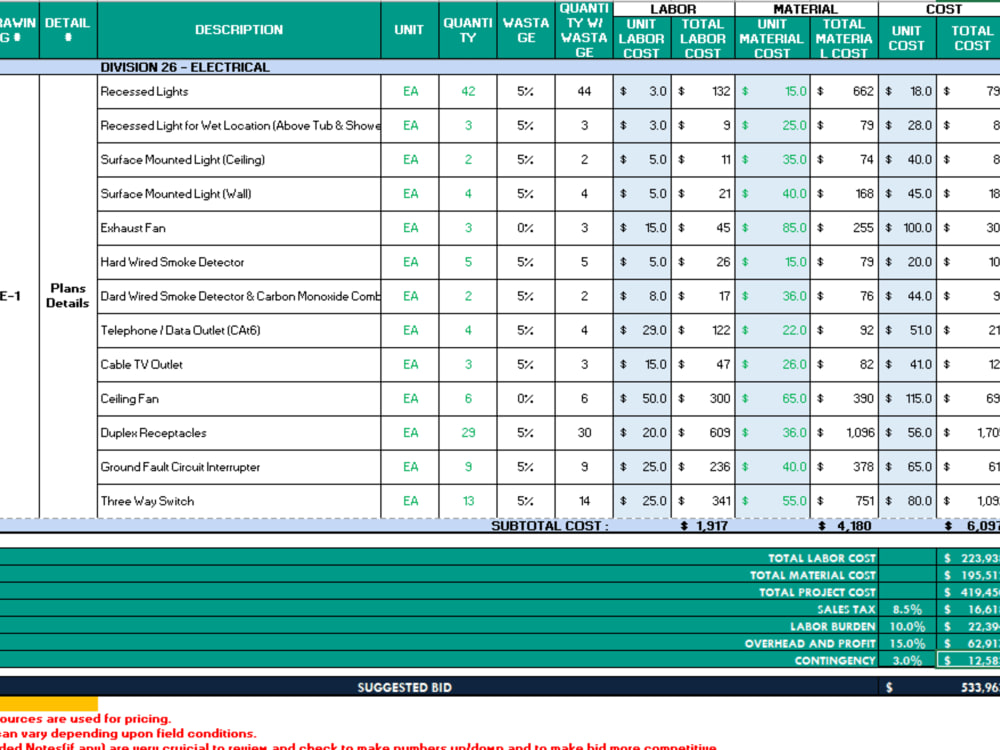Click the SUGGESTED BID label
Screen dimensions: 1000x750
pyautogui.click(x=404, y=688)
